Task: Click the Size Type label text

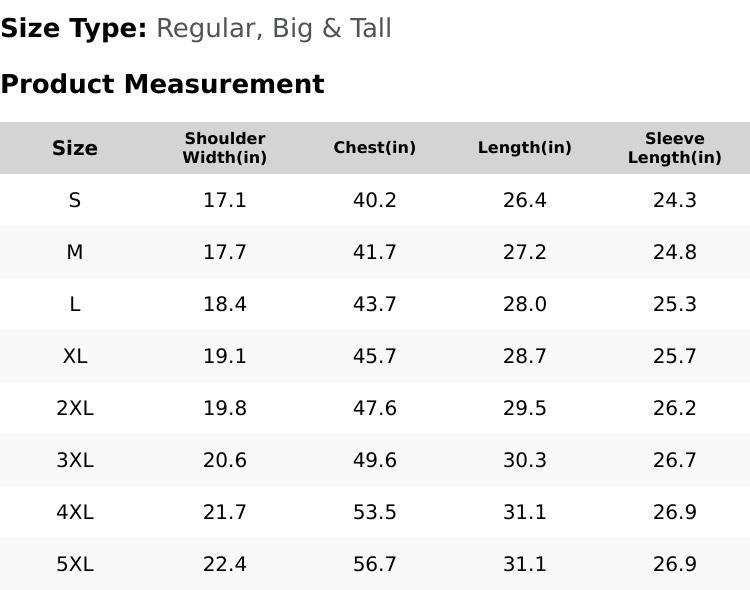Action: click(x=74, y=29)
